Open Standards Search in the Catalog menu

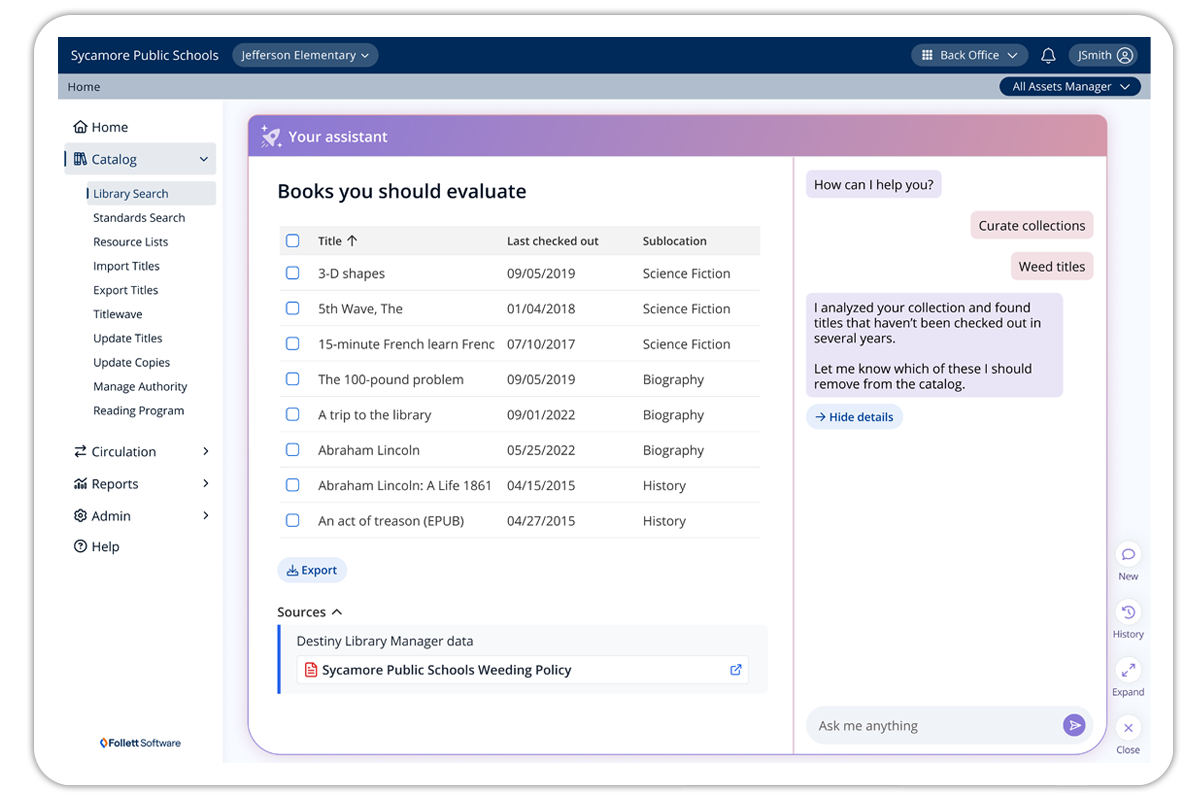point(139,218)
